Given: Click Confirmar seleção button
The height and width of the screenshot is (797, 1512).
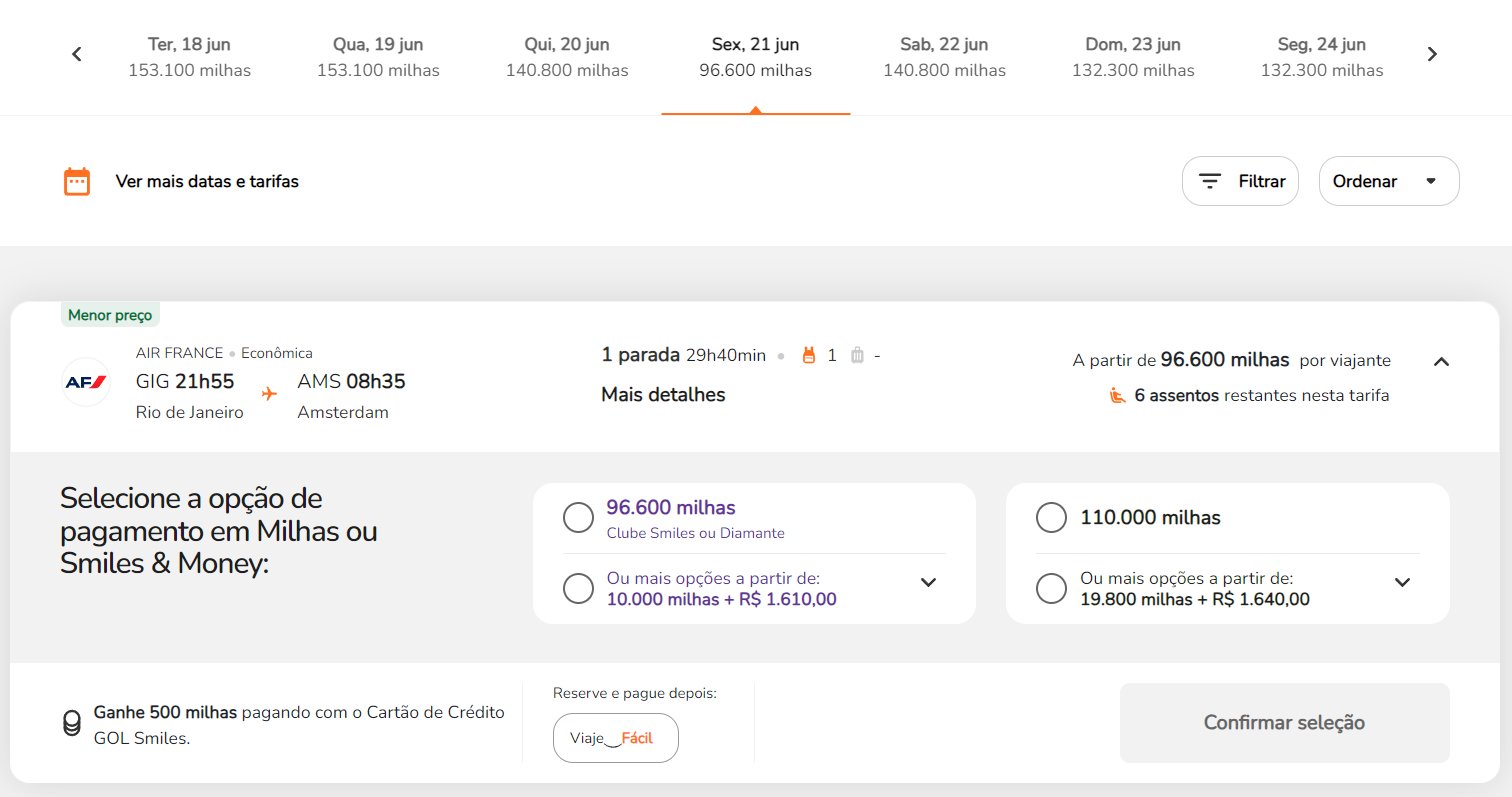Looking at the screenshot, I should pos(1284,723).
